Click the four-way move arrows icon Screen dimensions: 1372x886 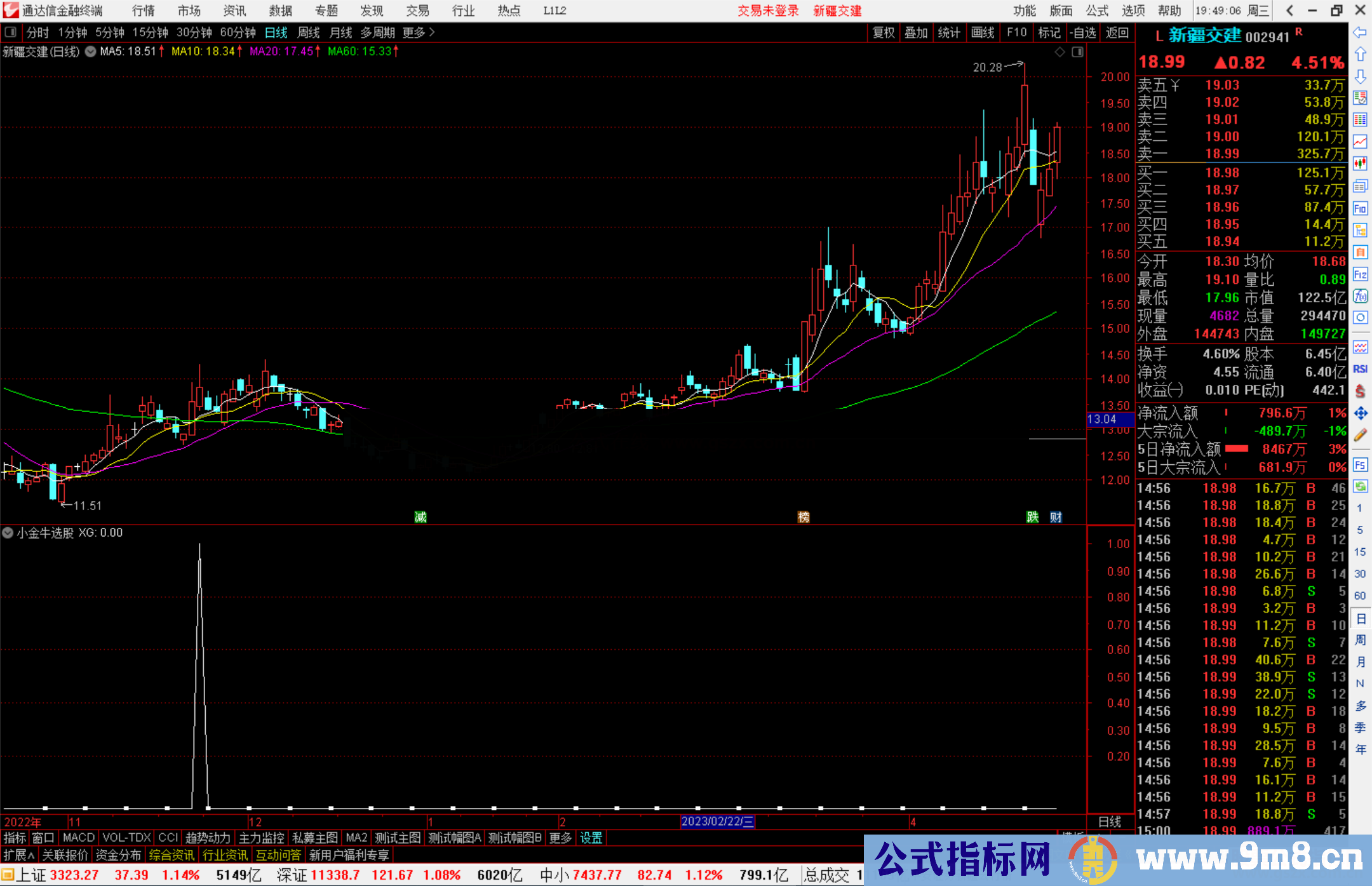click(x=1360, y=413)
